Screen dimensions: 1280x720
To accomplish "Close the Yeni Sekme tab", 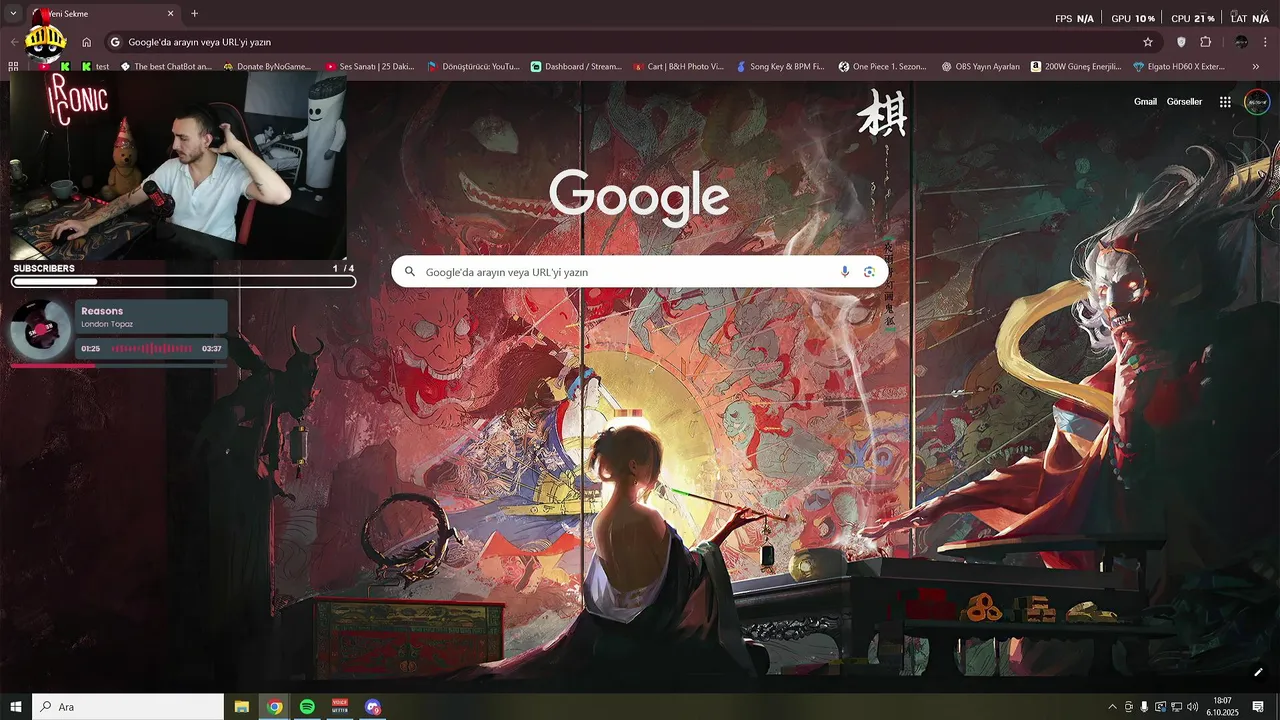I will coord(170,14).
